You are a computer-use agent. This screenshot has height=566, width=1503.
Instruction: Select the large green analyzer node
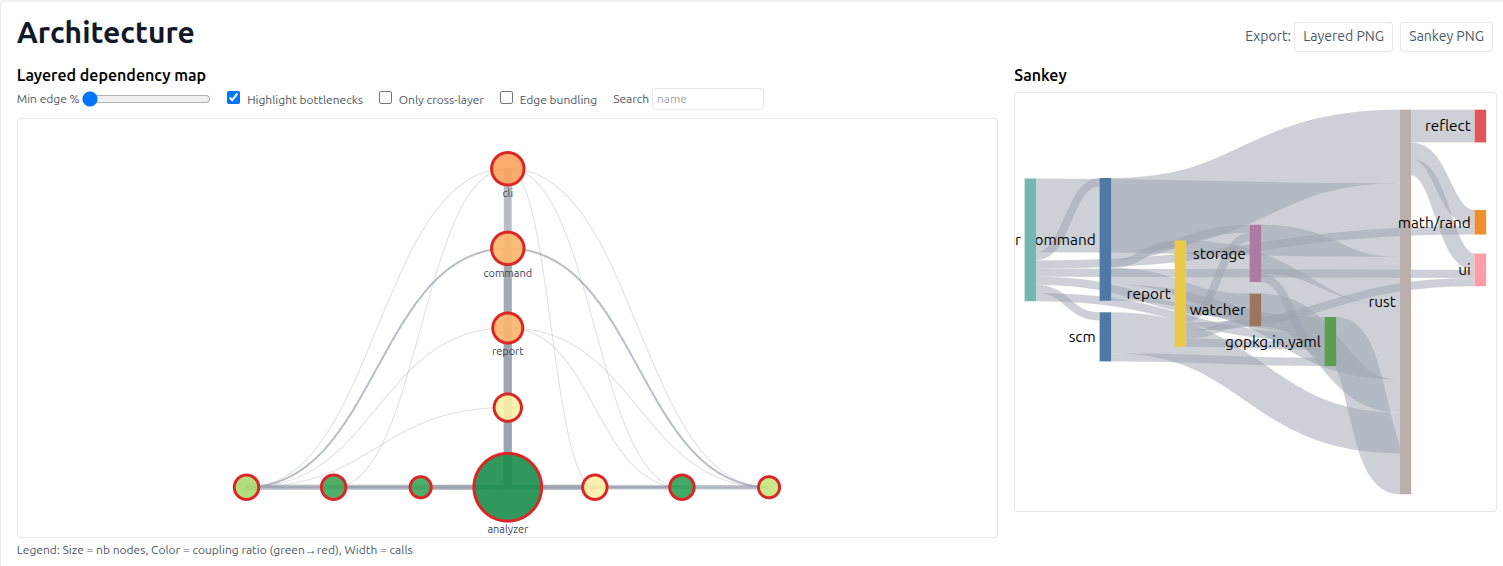[x=507, y=487]
